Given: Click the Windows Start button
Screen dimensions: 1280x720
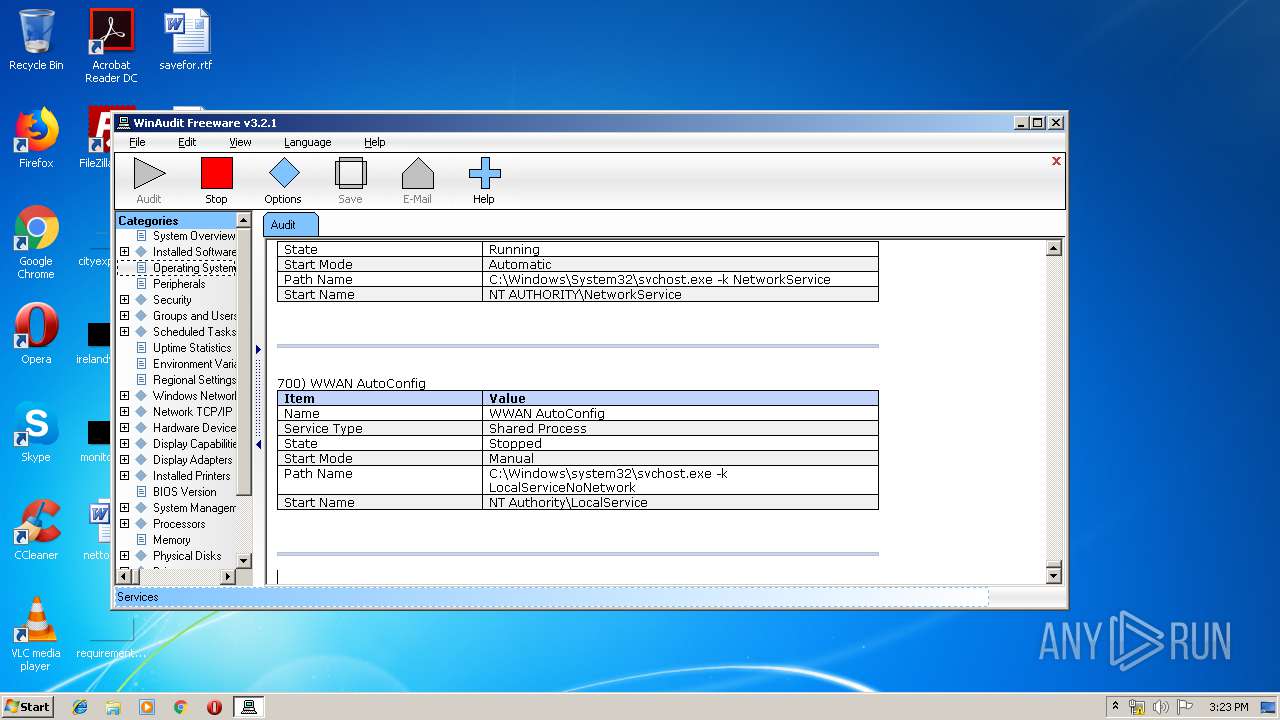Looking at the screenshot, I should 27,706.
